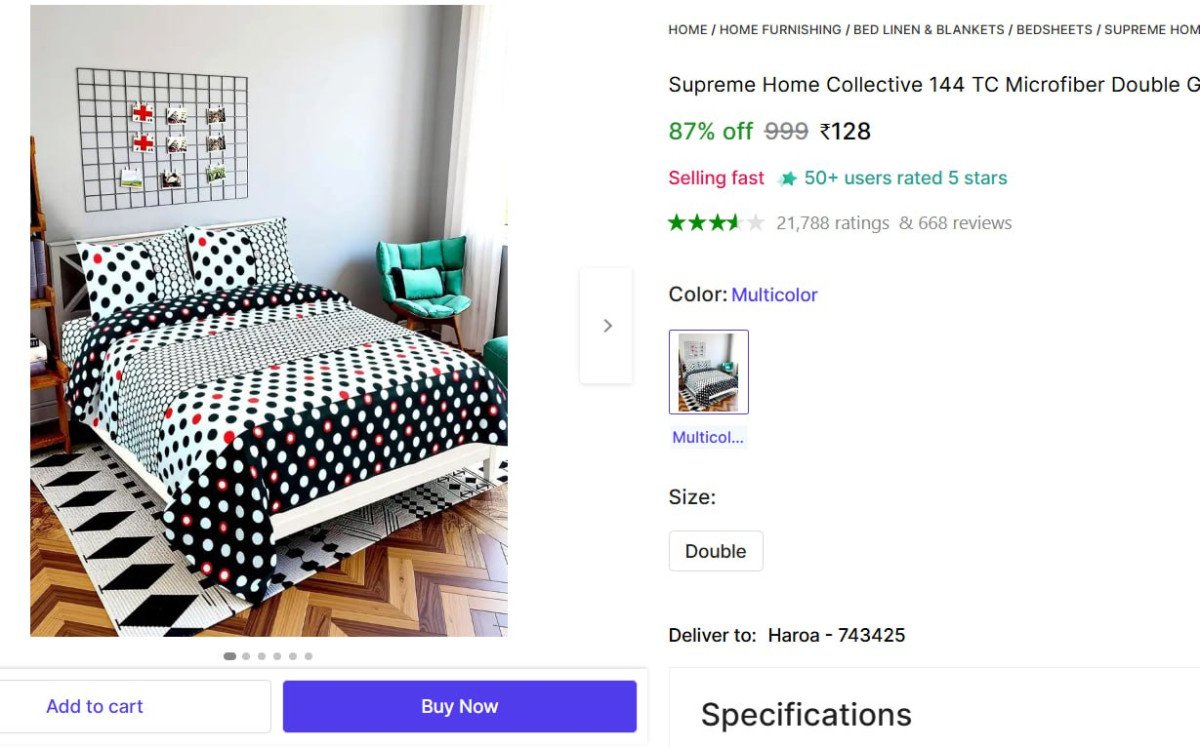1200x747 pixels.
Task: Change delivery location Haroa - 743425
Action: (836, 635)
